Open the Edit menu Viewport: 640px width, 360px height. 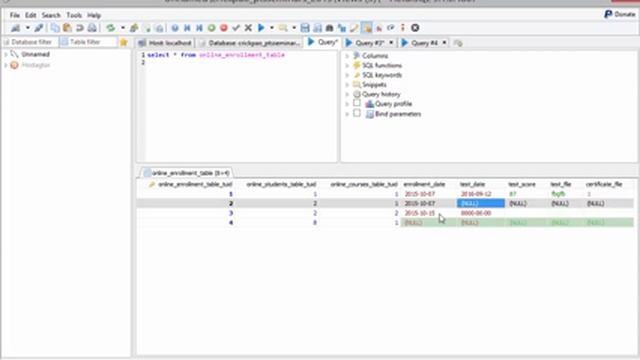(x=31, y=15)
